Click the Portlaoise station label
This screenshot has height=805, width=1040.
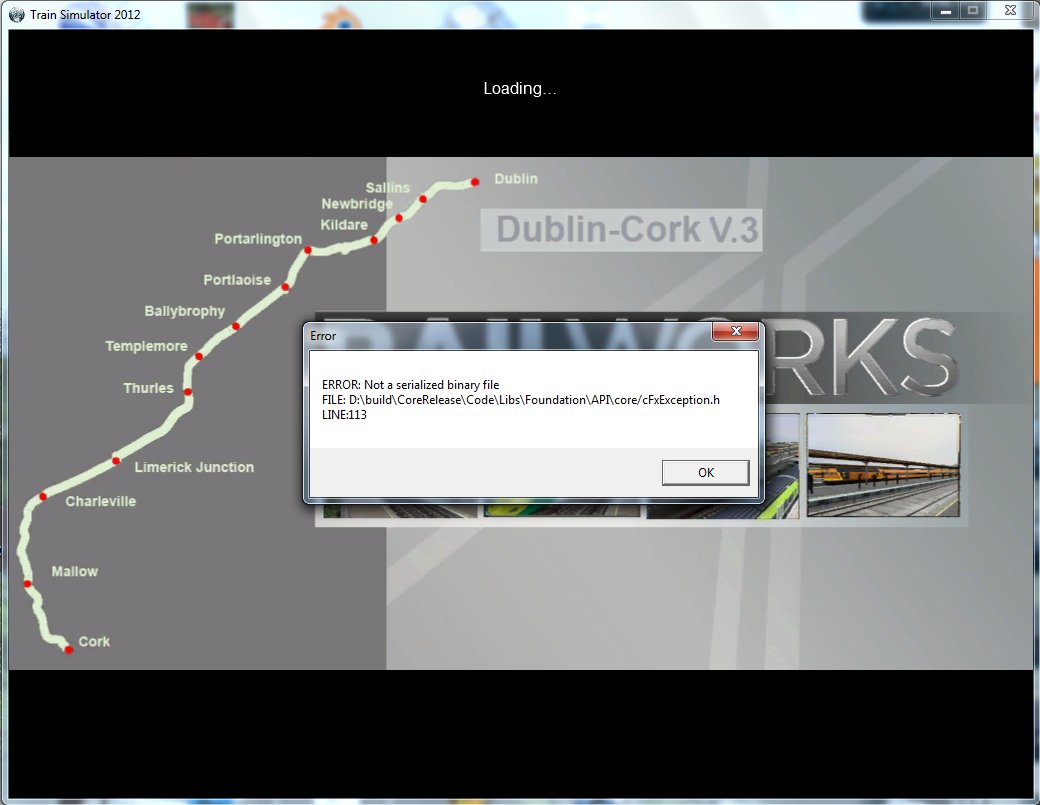coord(237,280)
